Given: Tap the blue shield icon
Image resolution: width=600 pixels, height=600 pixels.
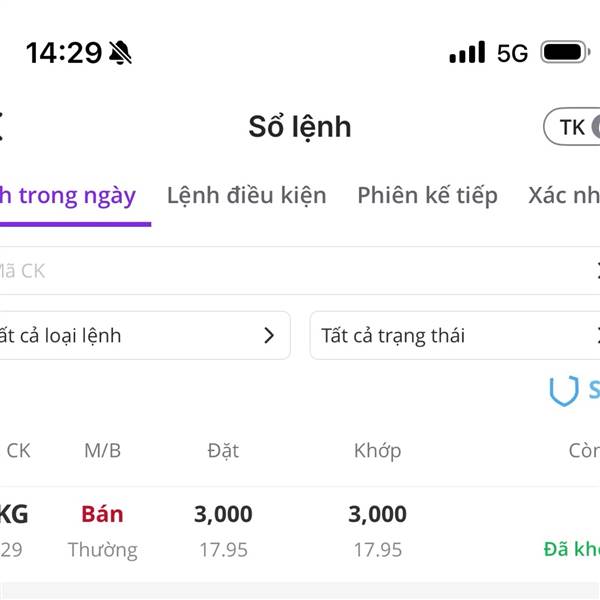Looking at the screenshot, I should pos(564,391).
